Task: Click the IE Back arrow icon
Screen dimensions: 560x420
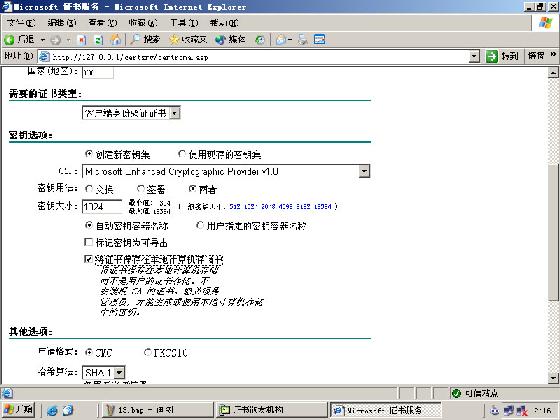Action: coord(9,40)
